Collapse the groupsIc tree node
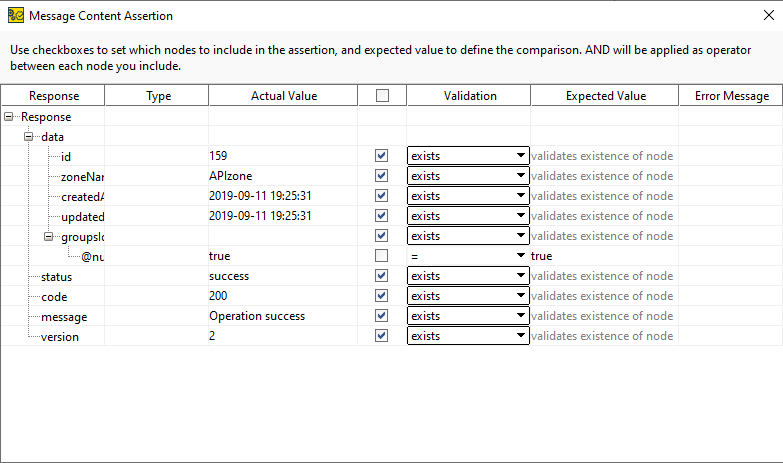 [x=49, y=236]
